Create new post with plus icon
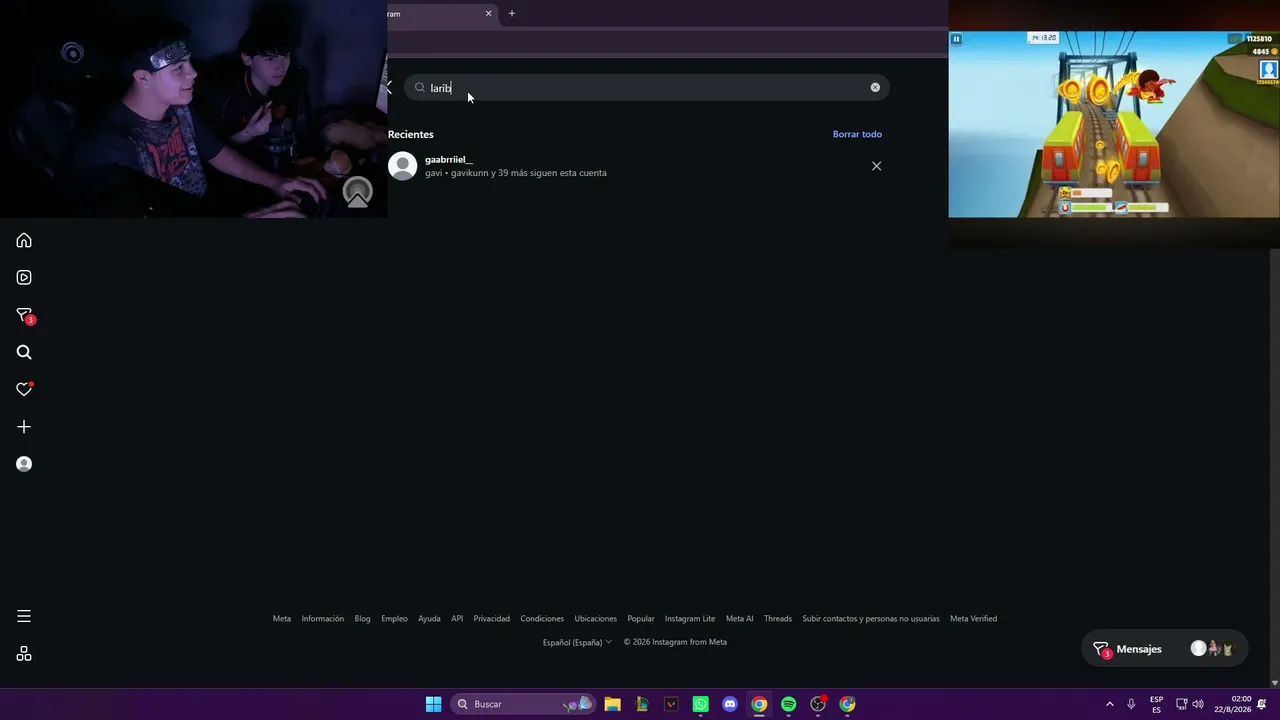This screenshot has height=720, width=1280. coord(24,427)
